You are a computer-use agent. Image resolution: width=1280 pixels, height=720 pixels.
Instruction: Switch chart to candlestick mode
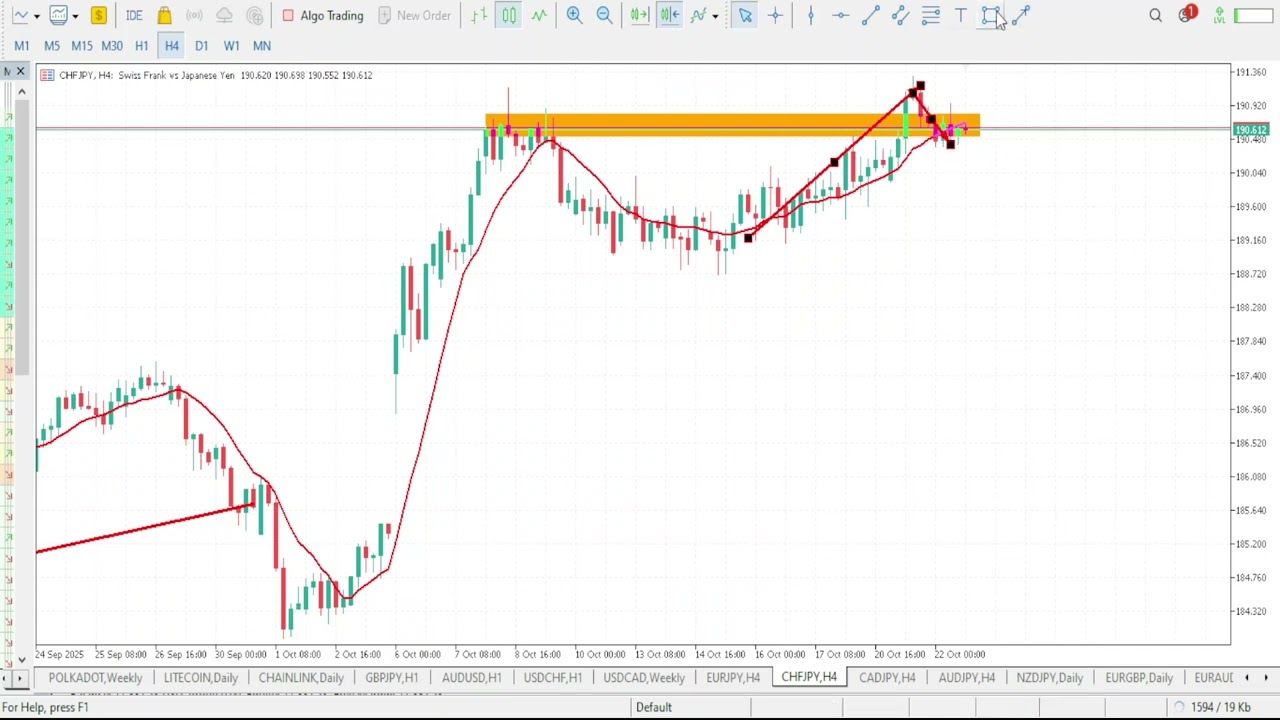click(509, 15)
